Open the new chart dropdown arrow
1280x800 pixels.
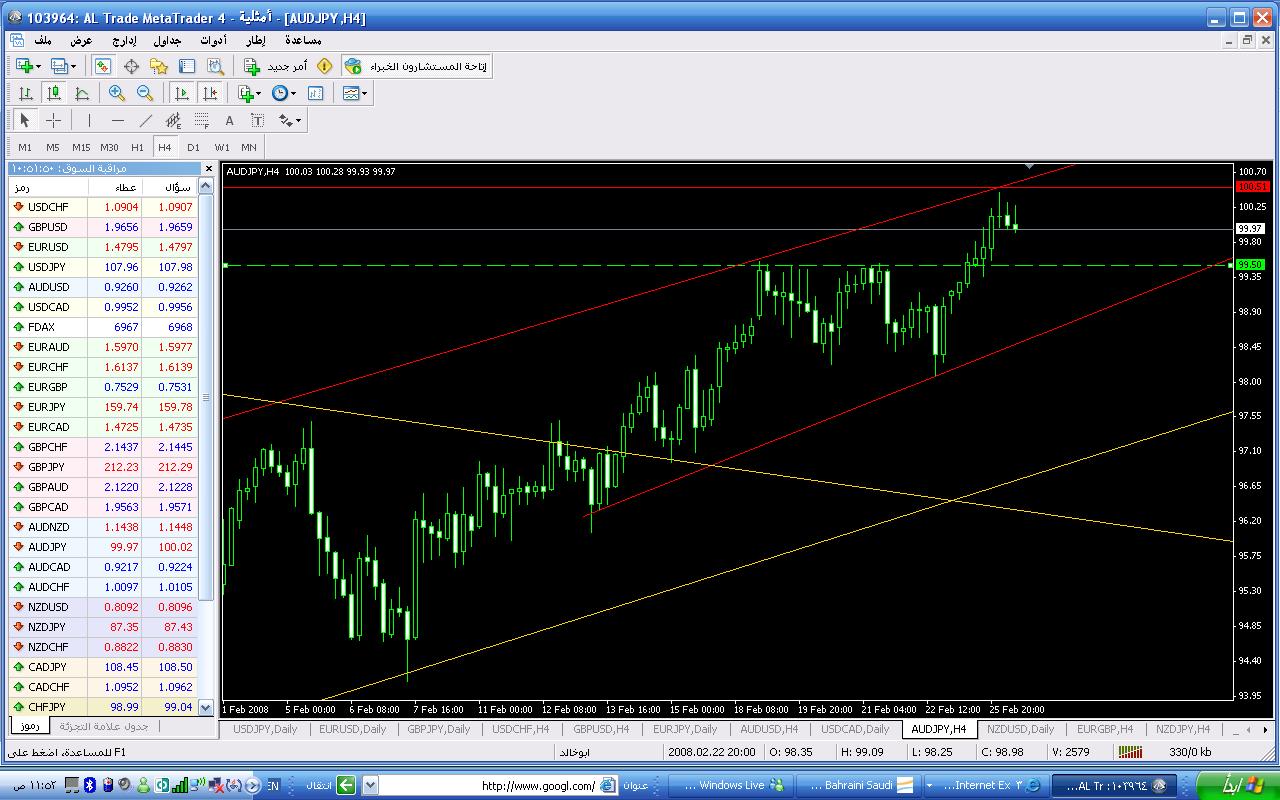[x=38, y=66]
